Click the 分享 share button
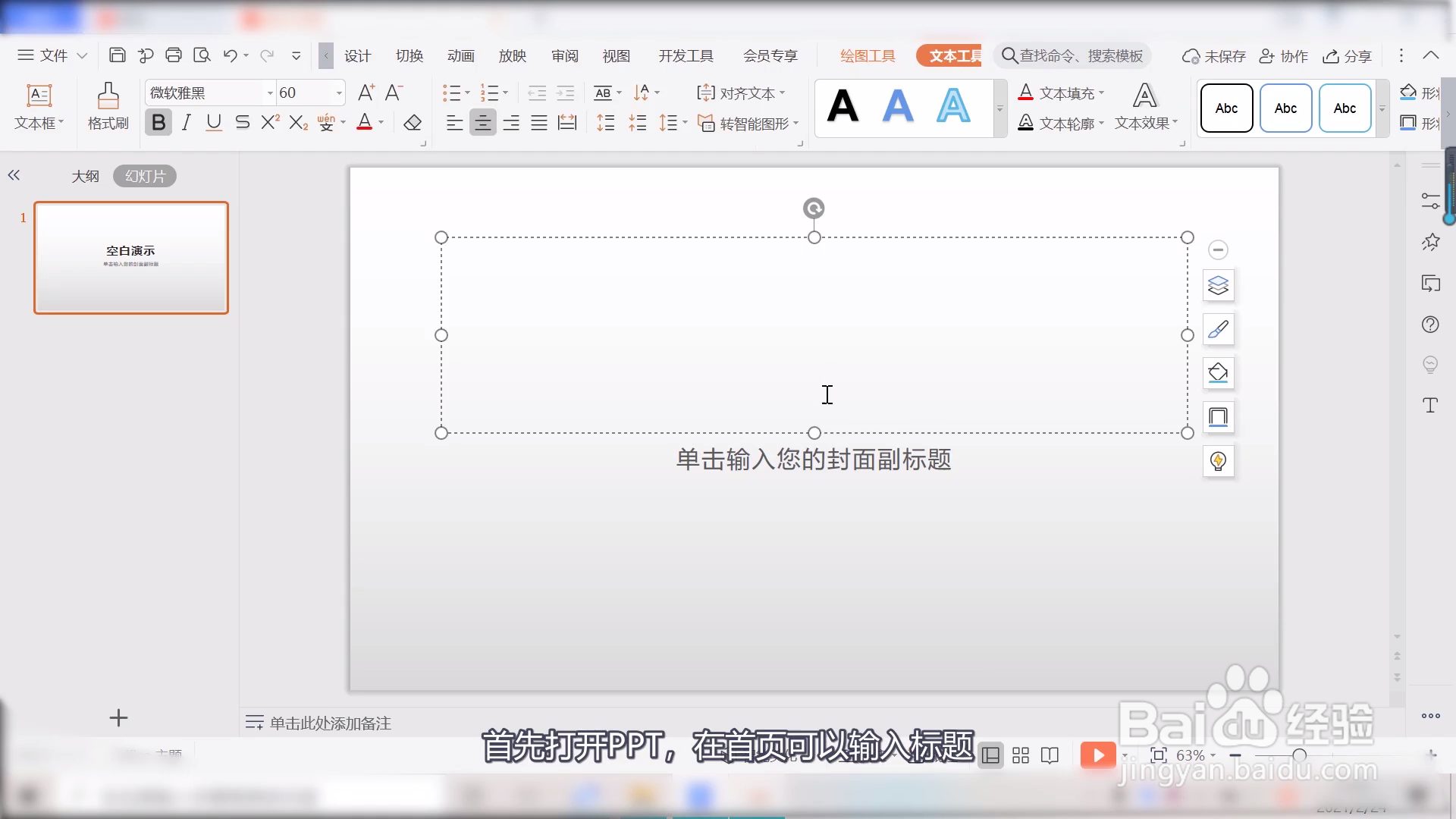Image resolution: width=1456 pixels, height=819 pixels. 1348,56
